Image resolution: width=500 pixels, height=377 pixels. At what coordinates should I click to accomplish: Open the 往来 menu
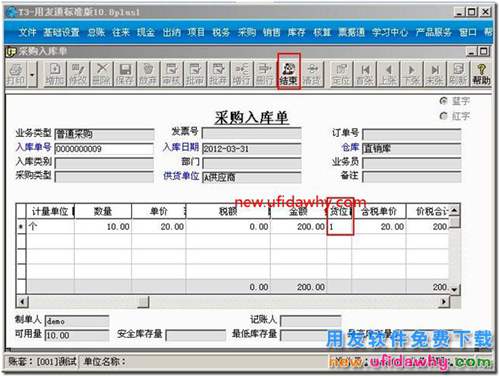(121, 32)
